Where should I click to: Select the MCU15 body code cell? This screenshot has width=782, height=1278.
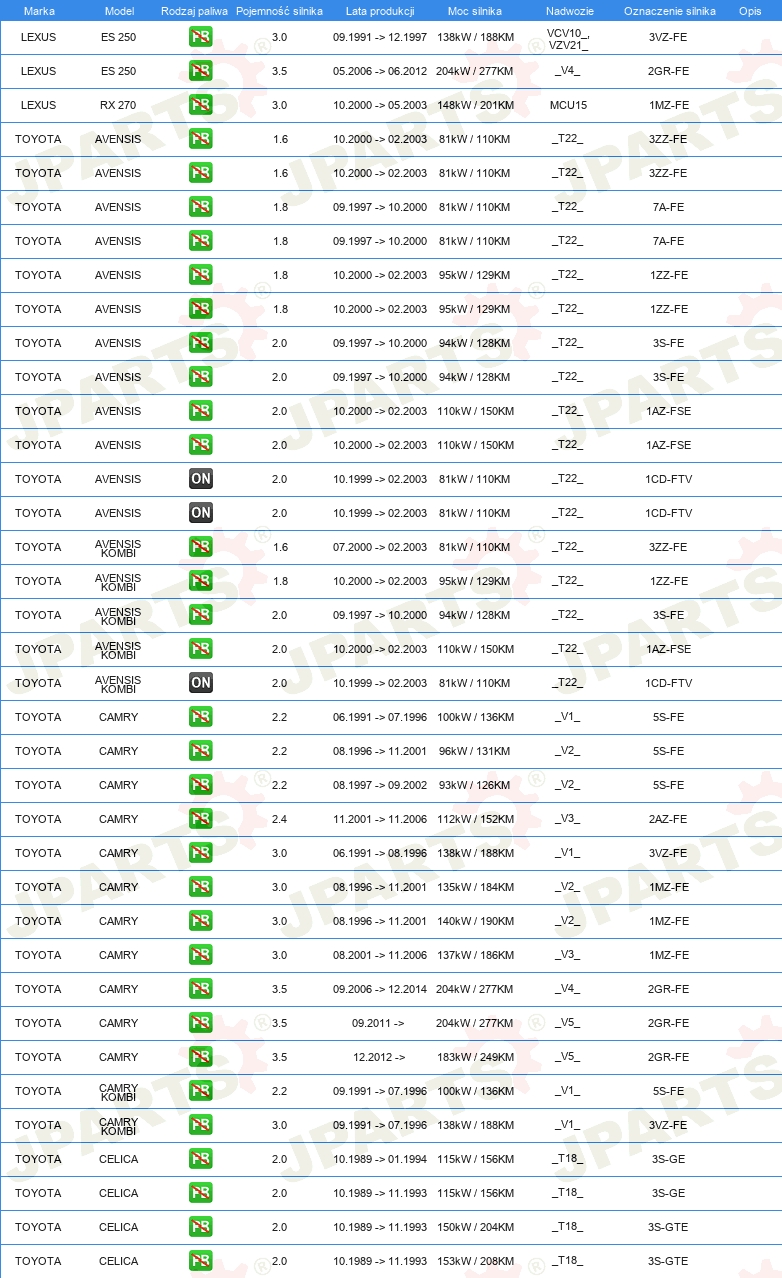(568, 105)
